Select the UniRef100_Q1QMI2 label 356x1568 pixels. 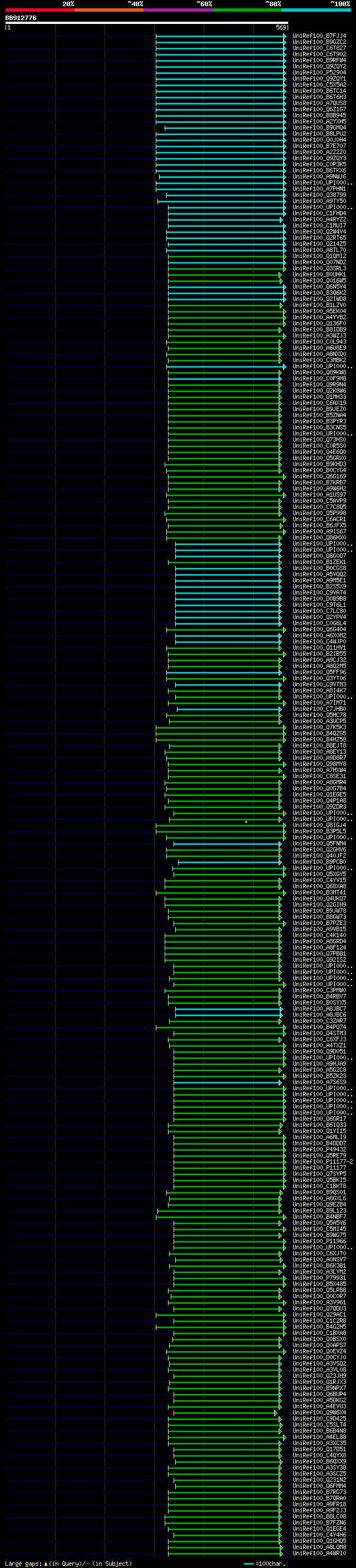point(319,256)
